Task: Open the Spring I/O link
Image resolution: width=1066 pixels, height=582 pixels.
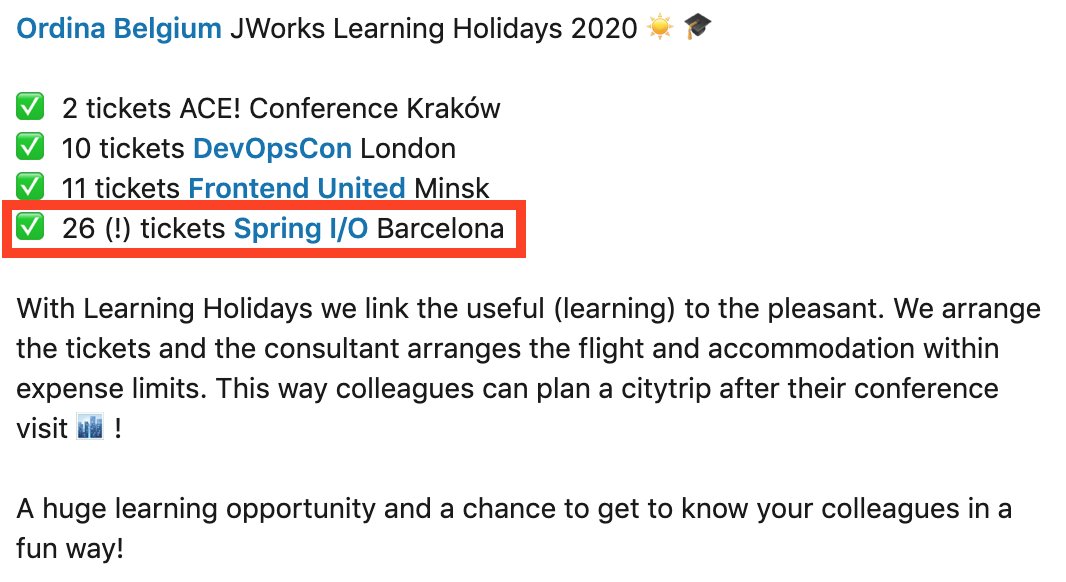Action: (x=300, y=229)
